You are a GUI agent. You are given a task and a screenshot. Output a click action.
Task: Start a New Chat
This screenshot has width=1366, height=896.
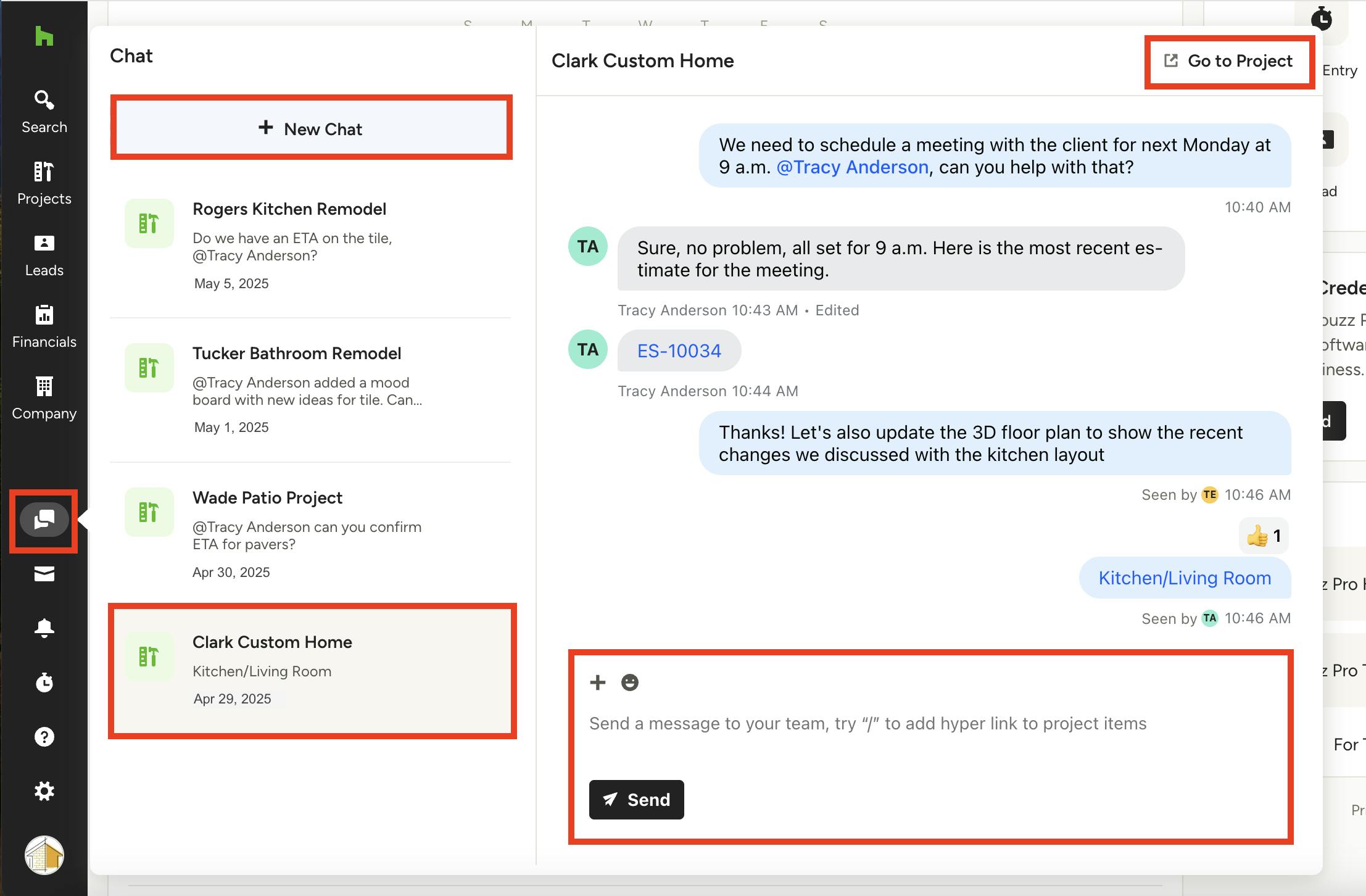(x=311, y=128)
